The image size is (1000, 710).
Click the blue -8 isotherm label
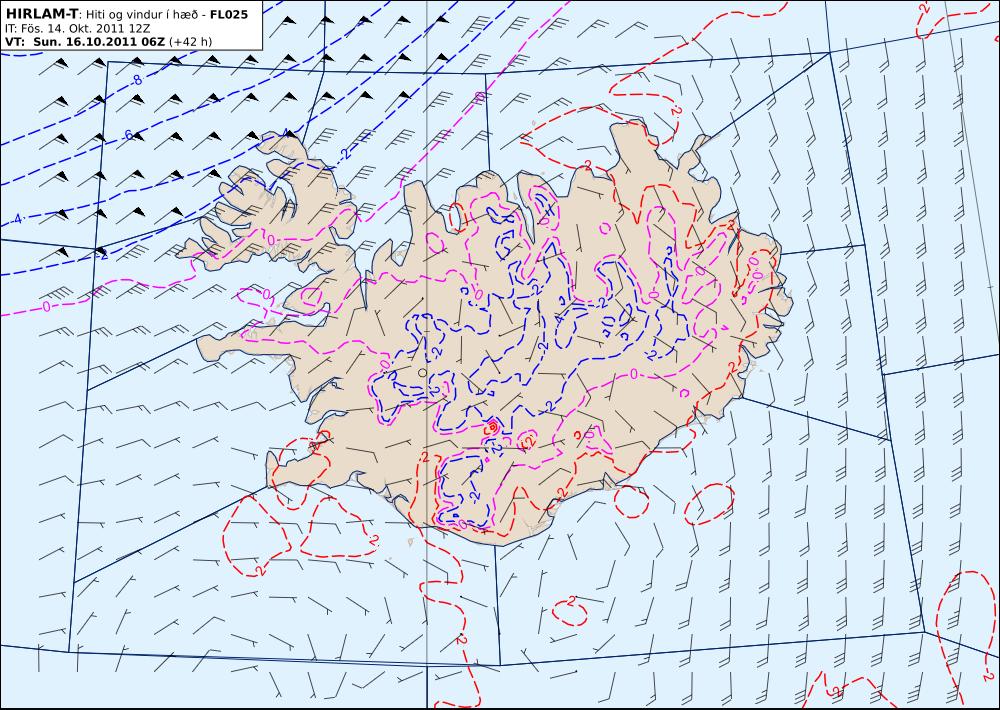click(x=135, y=80)
